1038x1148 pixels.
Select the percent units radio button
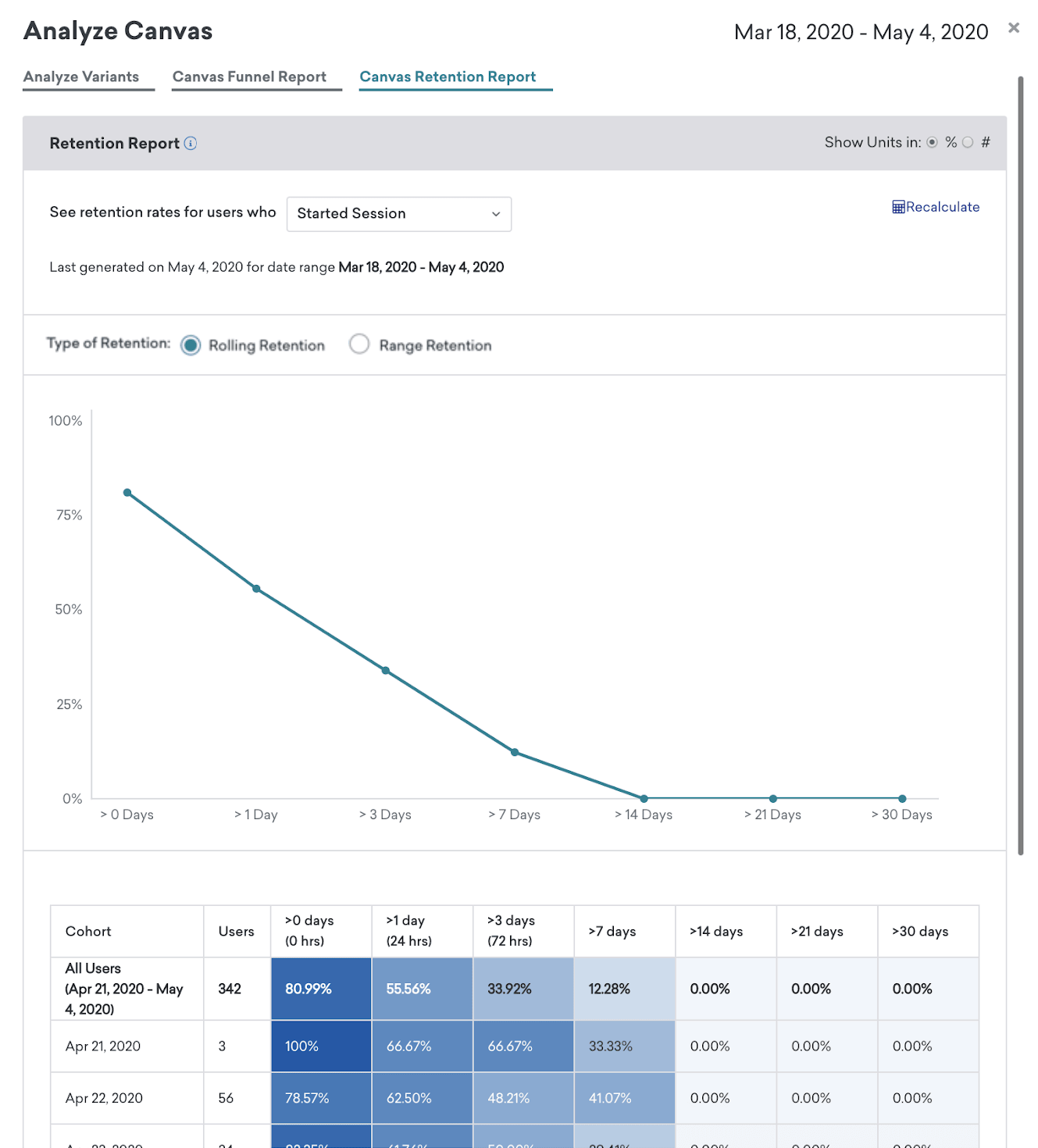[932, 142]
